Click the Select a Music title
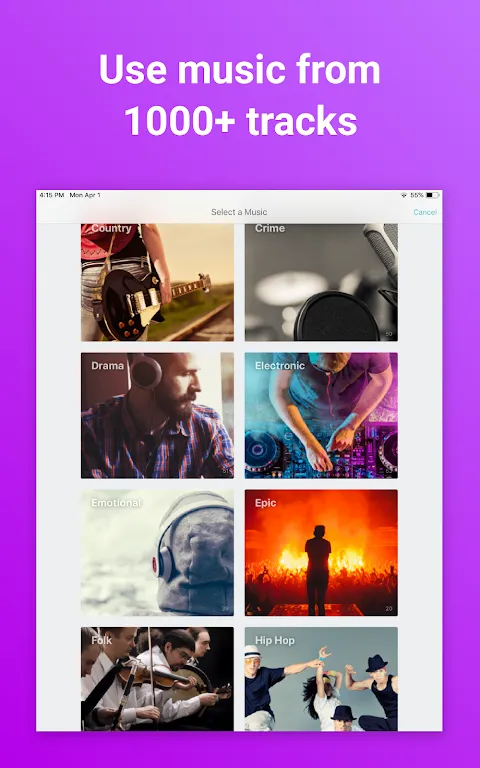 click(x=239, y=212)
